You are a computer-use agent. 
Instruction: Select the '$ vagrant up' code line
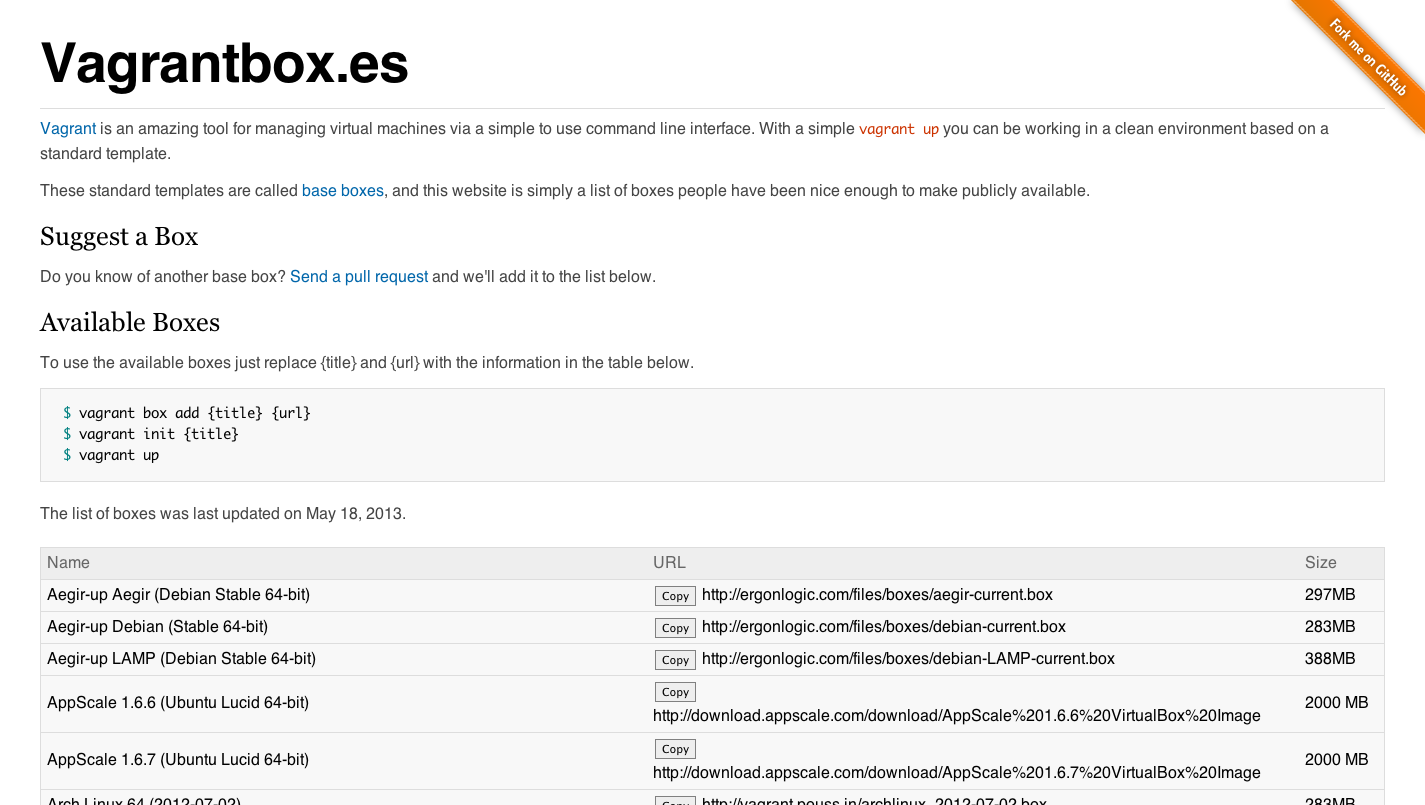111,455
